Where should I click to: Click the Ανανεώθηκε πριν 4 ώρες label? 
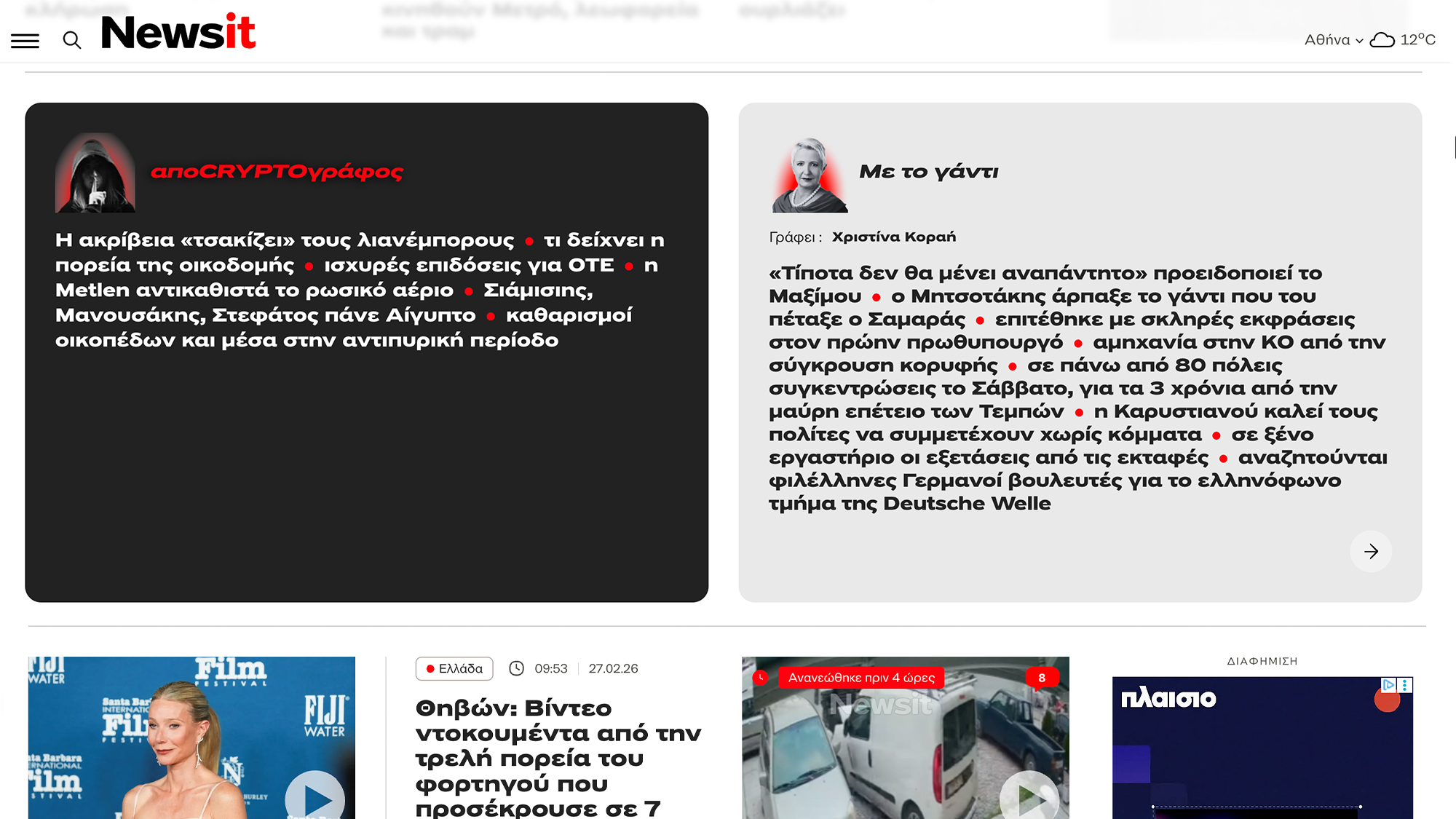click(x=860, y=678)
